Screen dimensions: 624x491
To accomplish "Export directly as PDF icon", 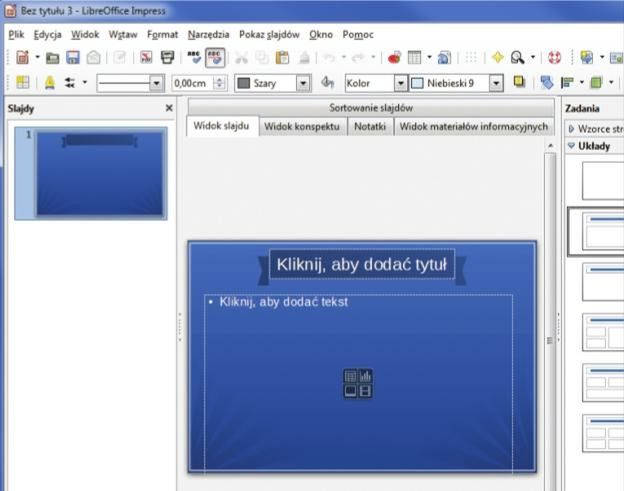I will (x=146, y=58).
